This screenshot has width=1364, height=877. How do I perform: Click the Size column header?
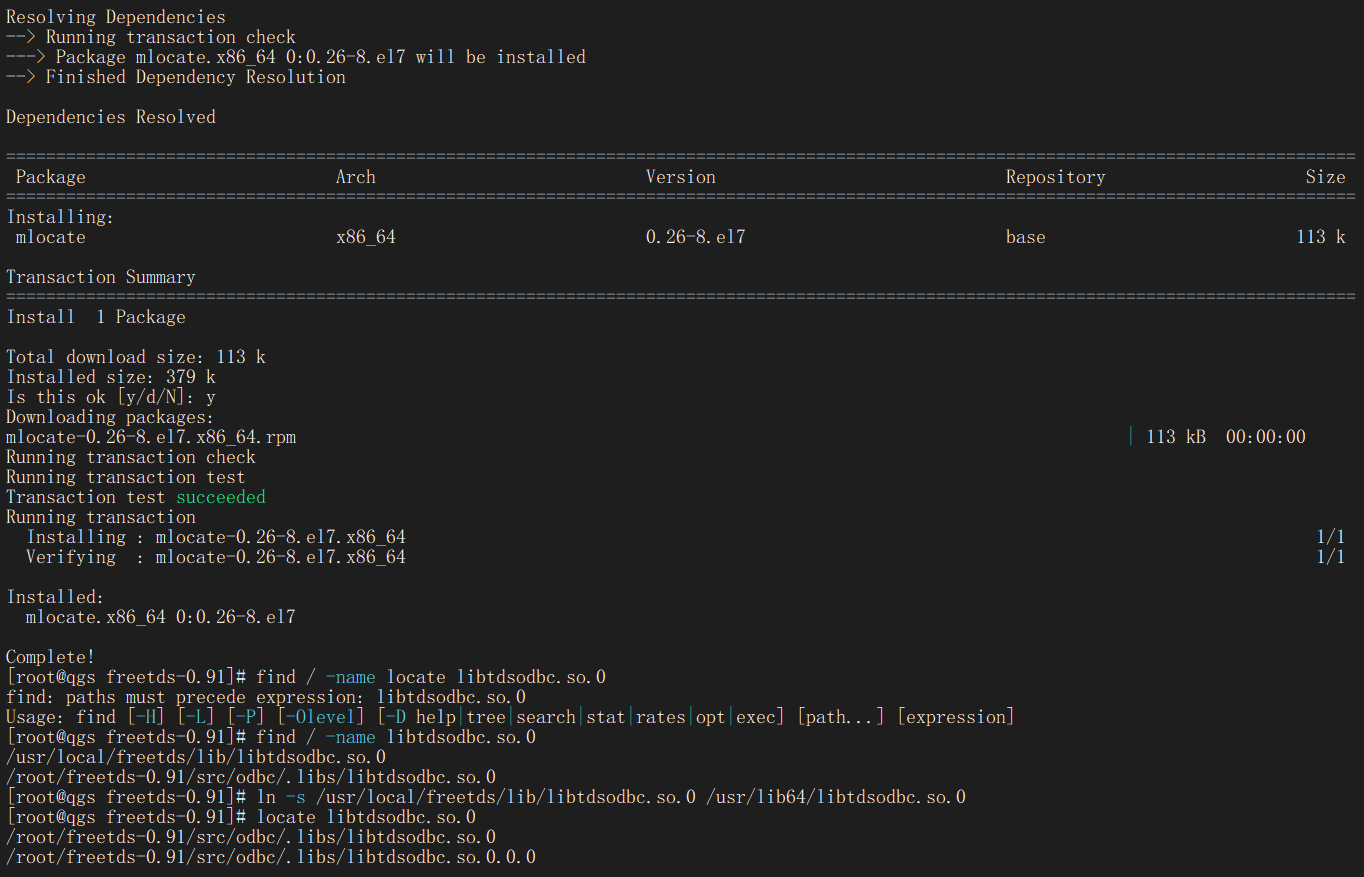[1325, 177]
